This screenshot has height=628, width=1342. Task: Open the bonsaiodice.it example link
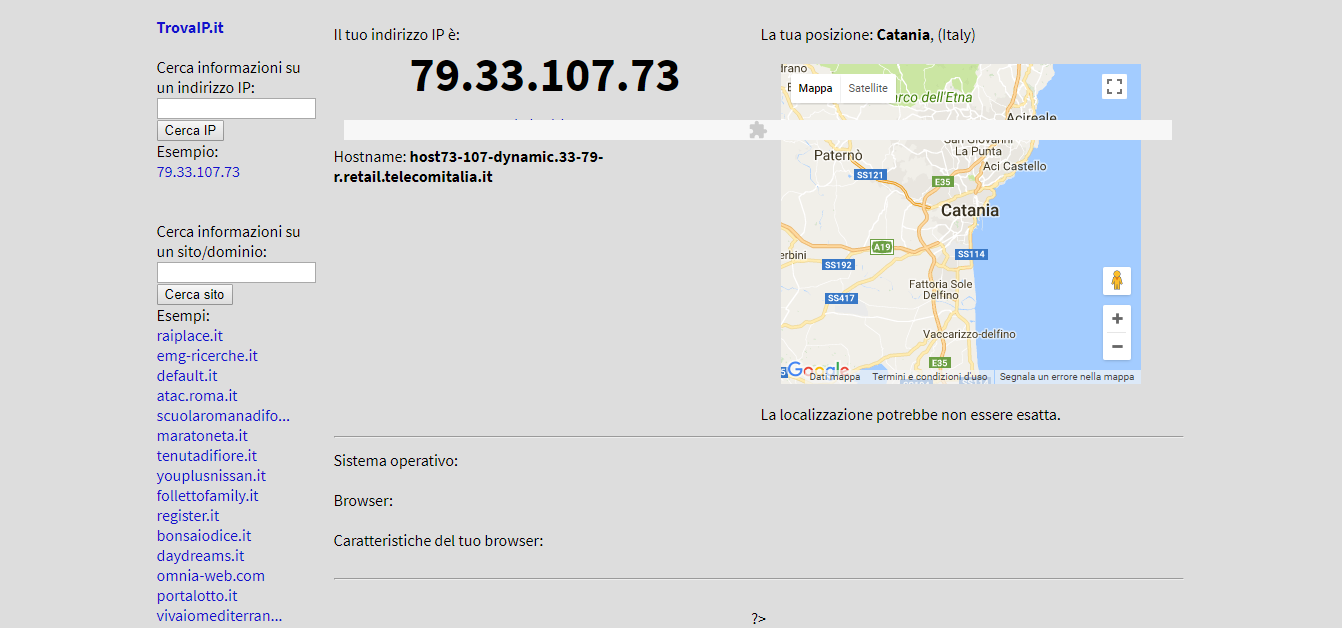tap(204, 536)
